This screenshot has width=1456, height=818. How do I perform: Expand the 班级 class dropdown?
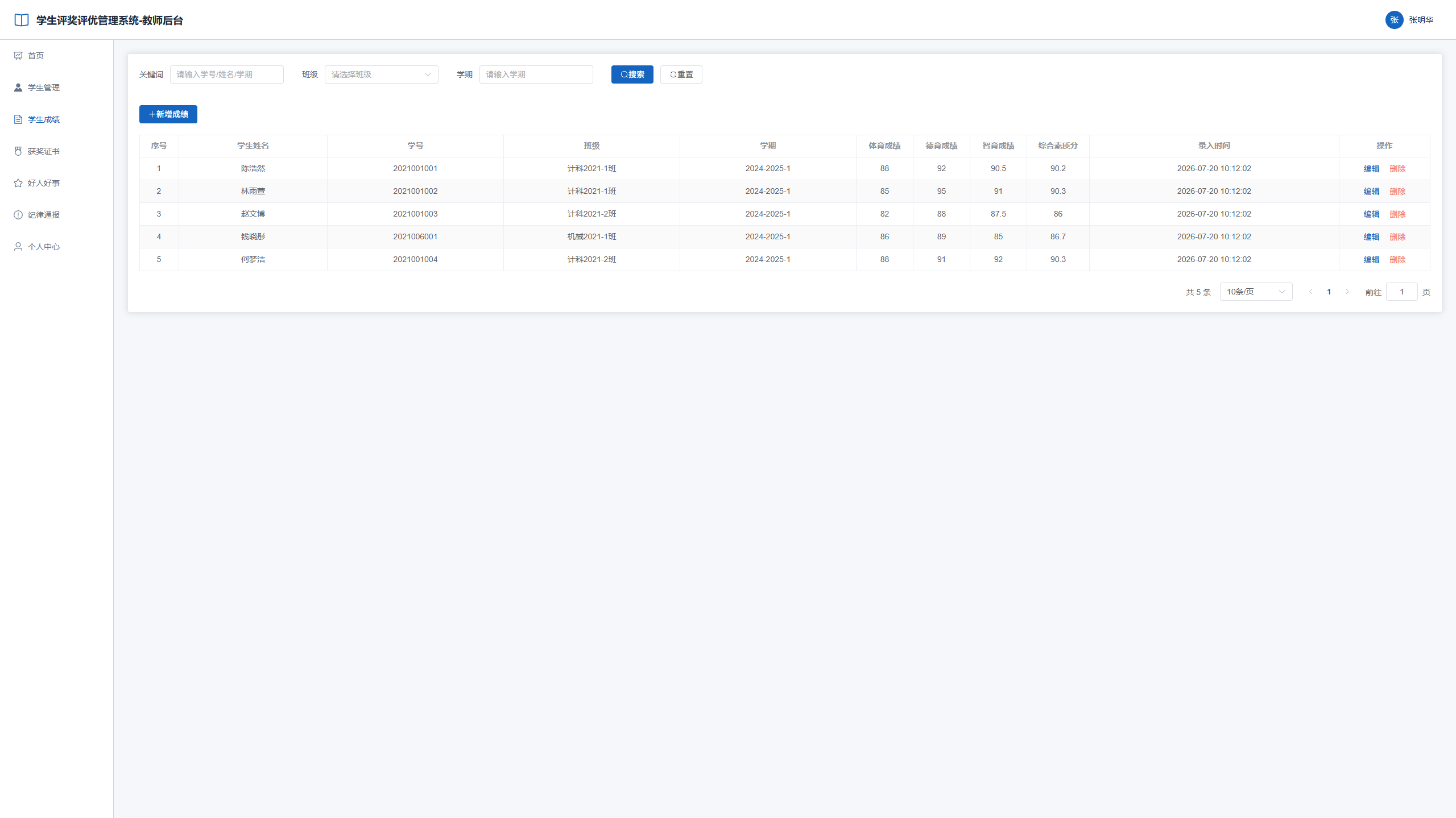[x=382, y=74]
